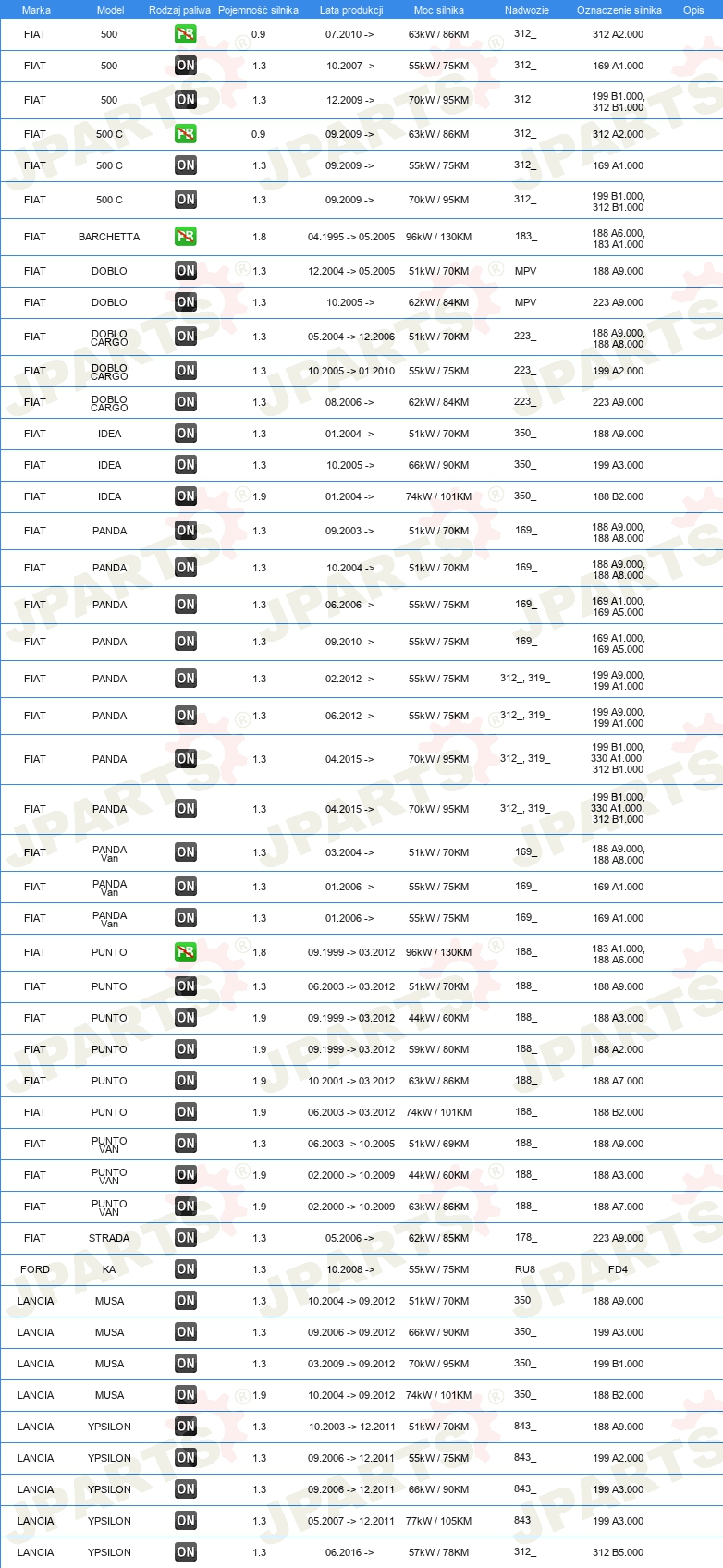
Task: Click the 178_ body code cell
Action: 525,1238
